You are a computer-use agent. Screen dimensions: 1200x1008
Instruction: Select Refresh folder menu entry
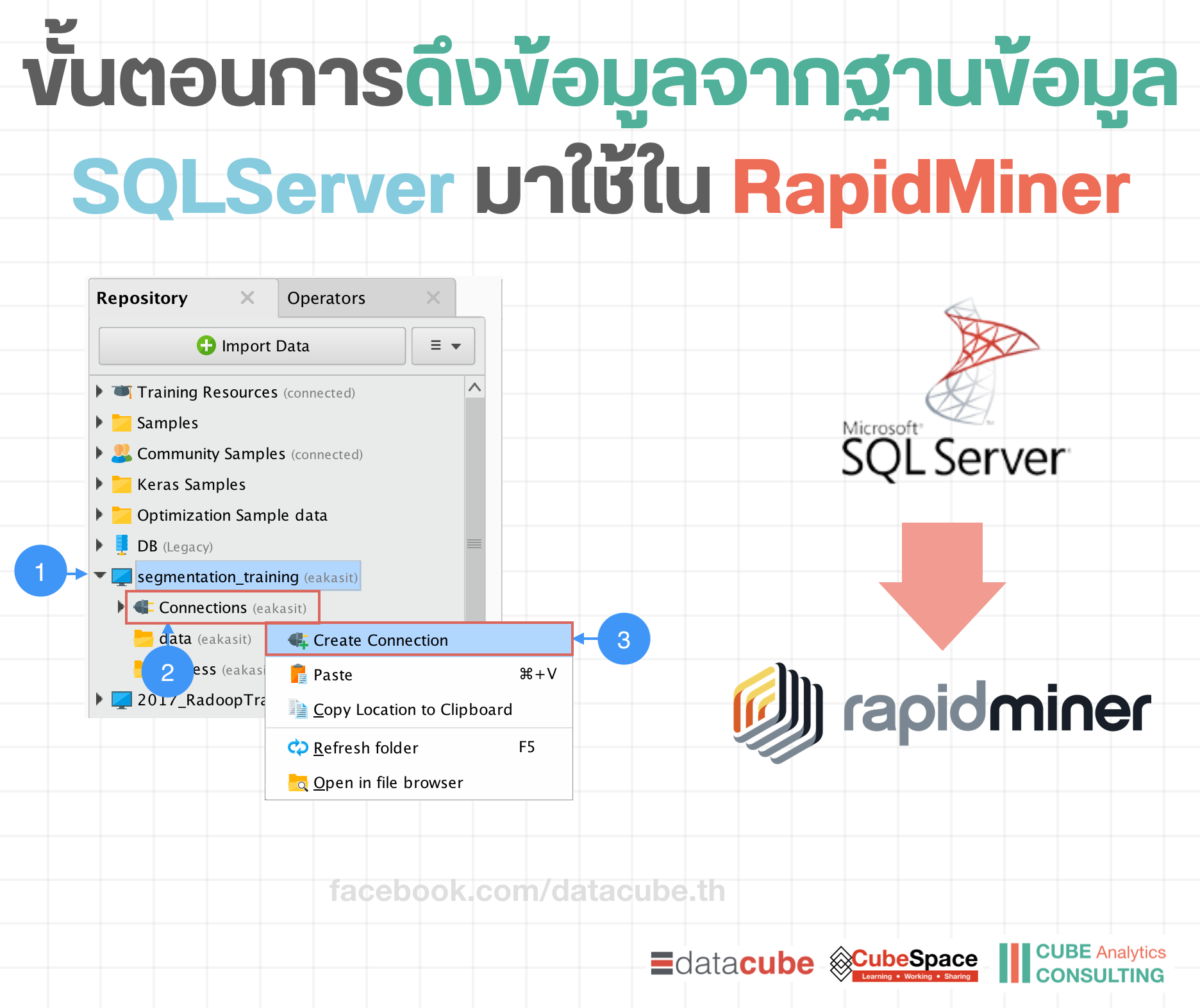point(419,748)
